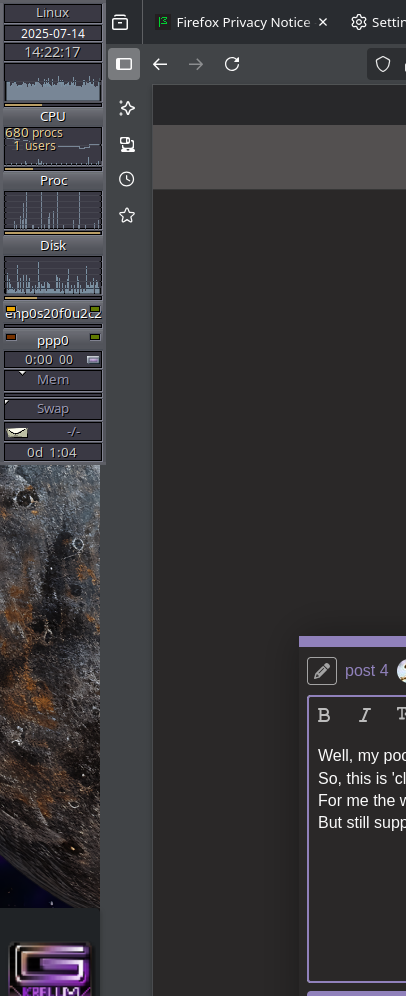Close the Firefox Privacy Notice tab
The image size is (406, 996).
click(x=323, y=22)
